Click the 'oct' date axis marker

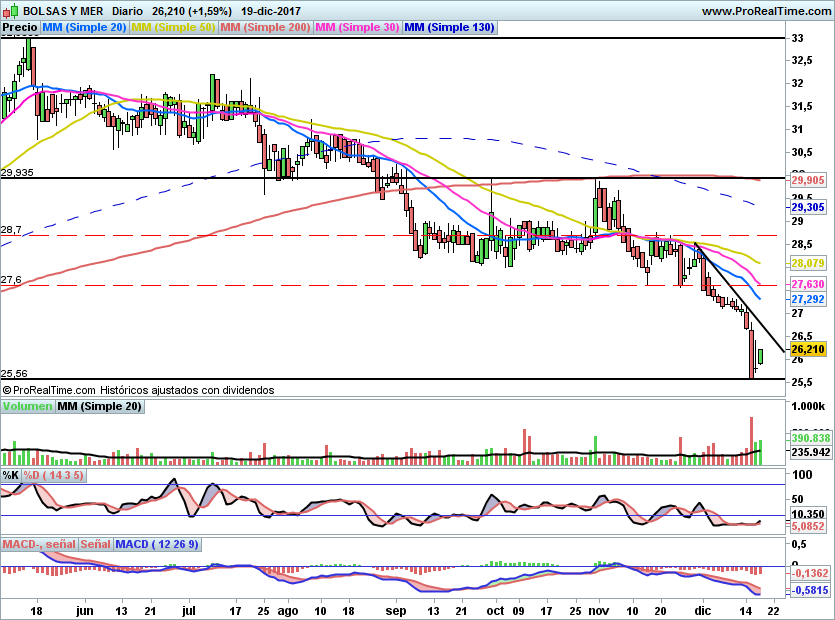pos(495,611)
